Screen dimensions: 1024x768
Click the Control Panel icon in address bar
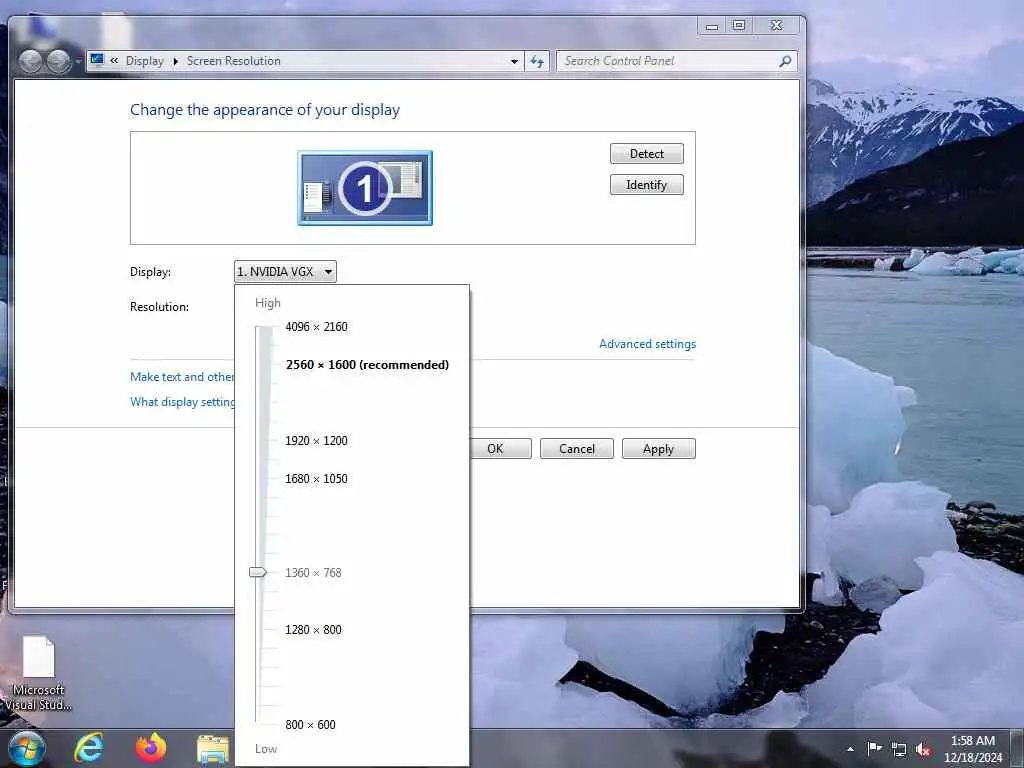97,61
